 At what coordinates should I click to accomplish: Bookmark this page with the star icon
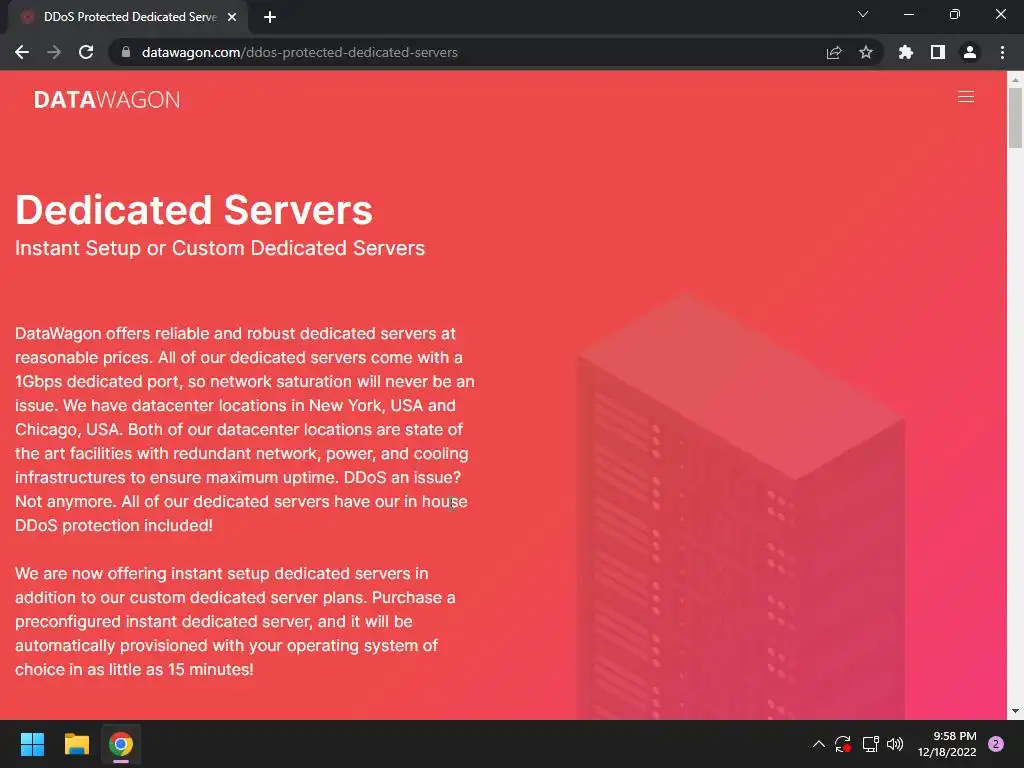tap(866, 52)
